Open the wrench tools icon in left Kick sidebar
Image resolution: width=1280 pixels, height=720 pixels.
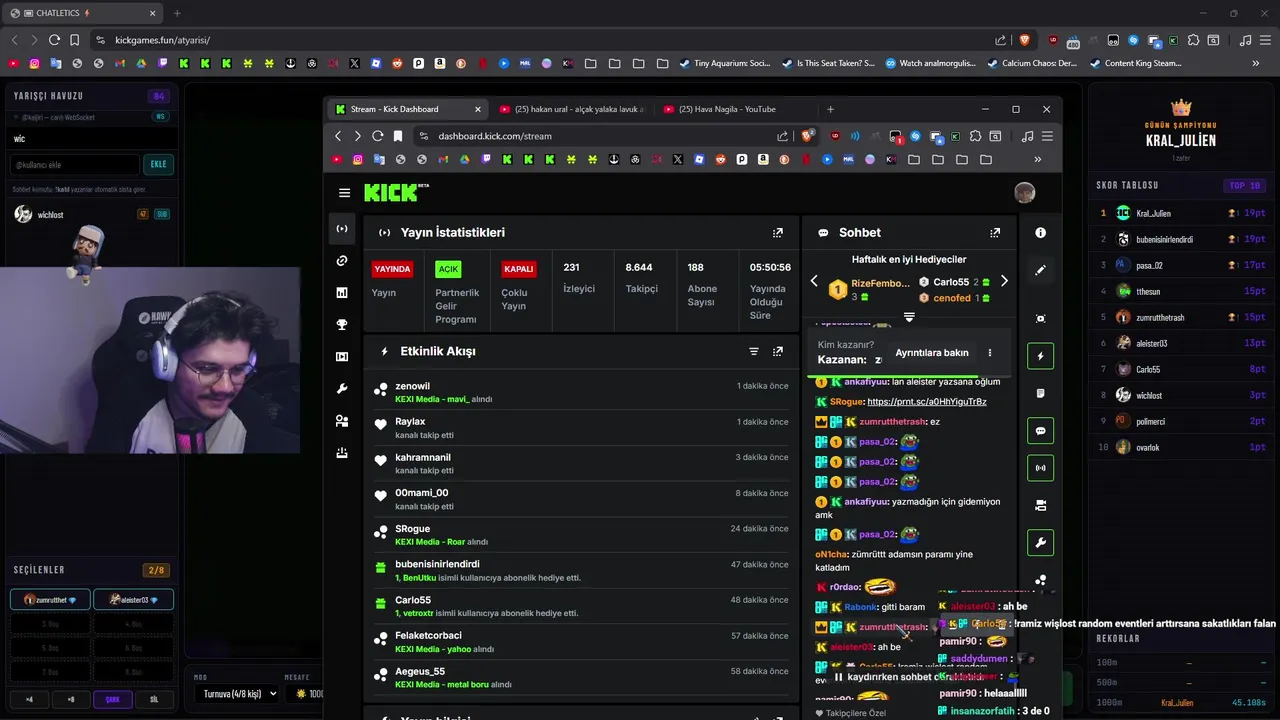coord(342,389)
